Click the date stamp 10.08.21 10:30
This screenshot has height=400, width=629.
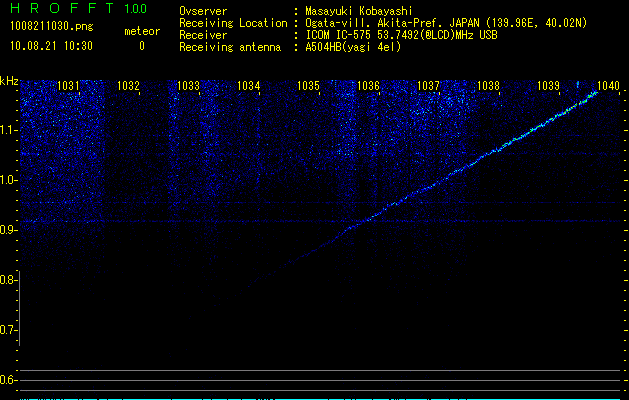click(x=51, y=46)
